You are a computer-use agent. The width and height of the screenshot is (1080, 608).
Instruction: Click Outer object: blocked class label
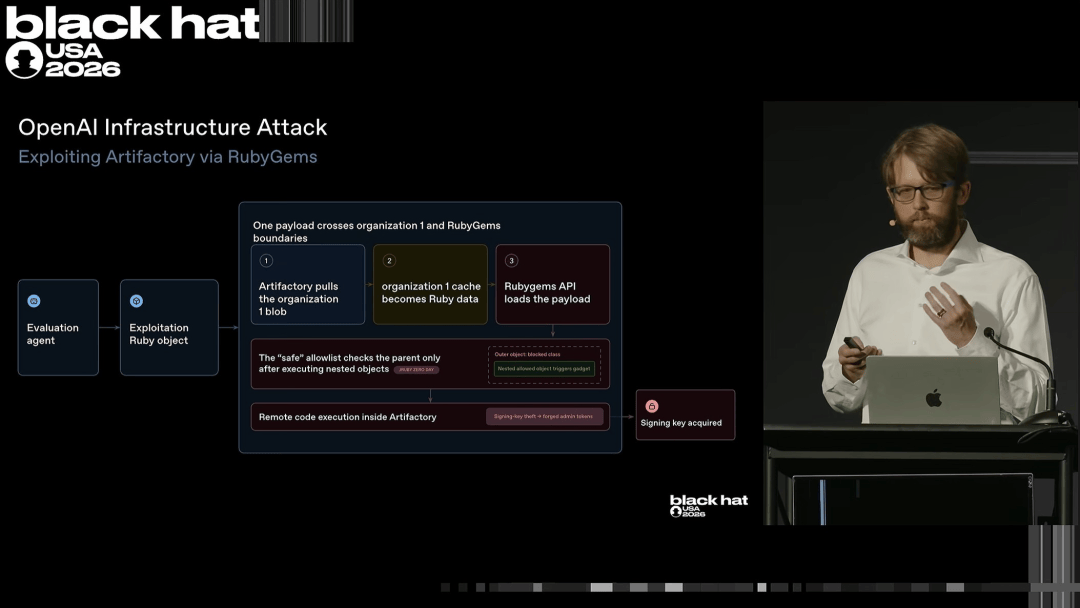pos(528,354)
